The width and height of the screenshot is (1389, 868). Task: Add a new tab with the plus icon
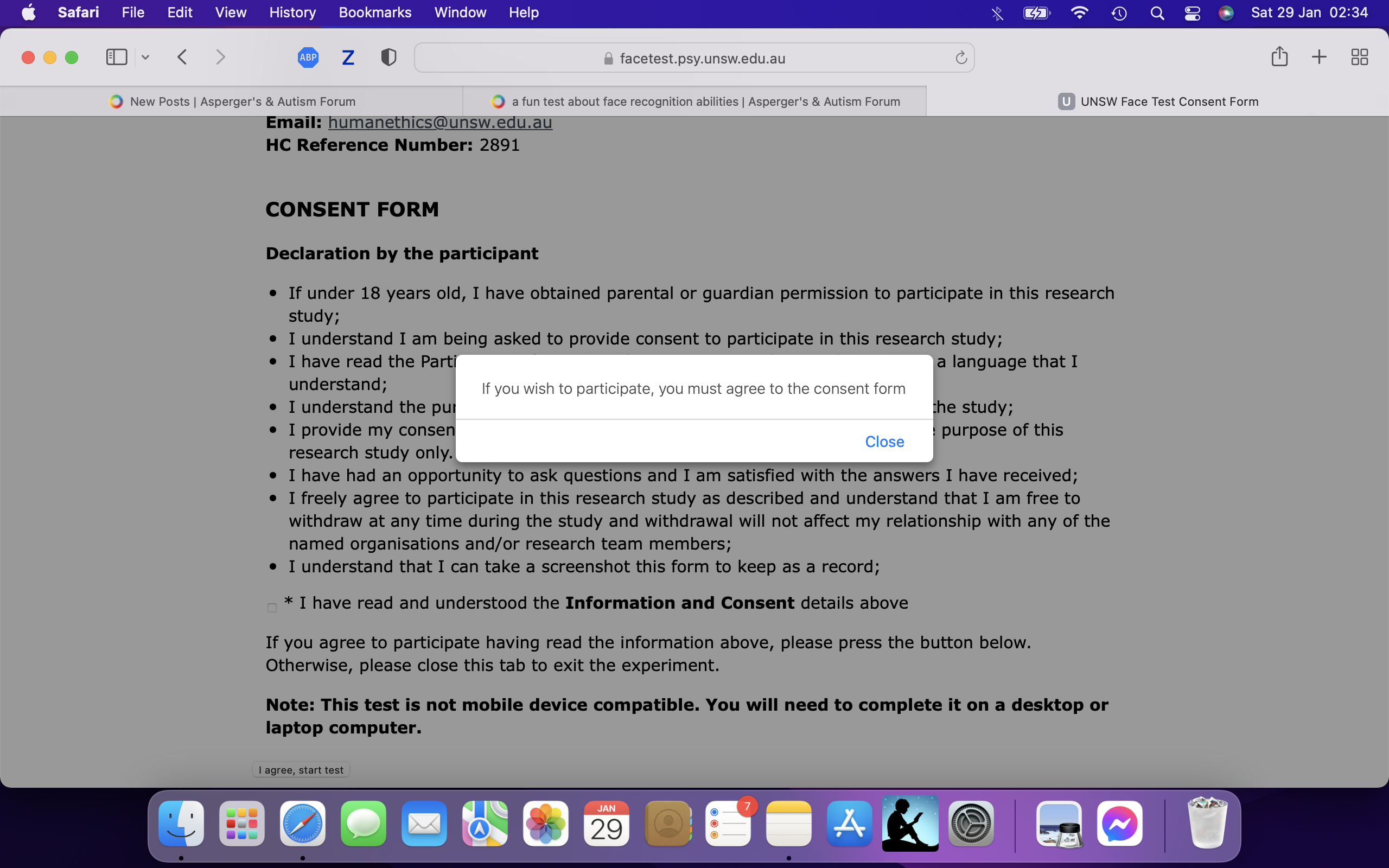(1319, 57)
